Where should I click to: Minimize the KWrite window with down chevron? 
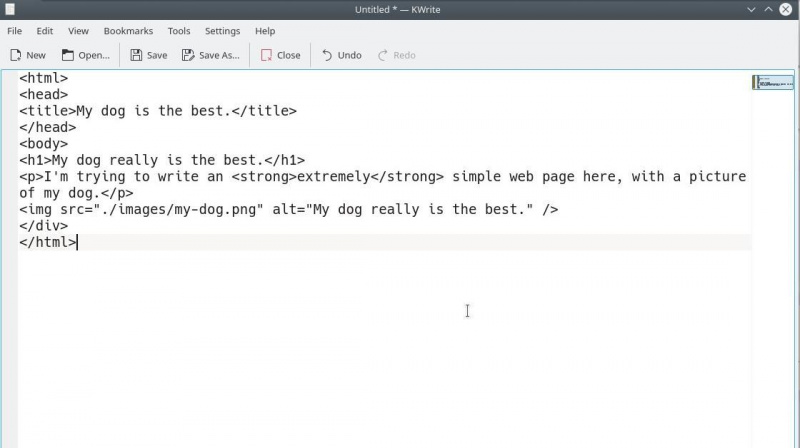point(751,9)
